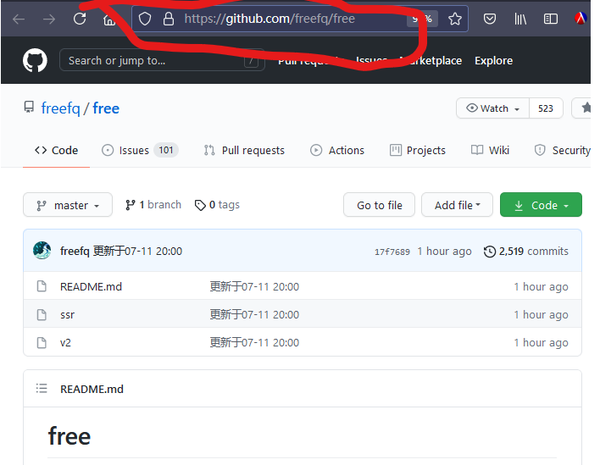Open the README.md file
The width and height of the screenshot is (600, 465).
click(91, 286)
